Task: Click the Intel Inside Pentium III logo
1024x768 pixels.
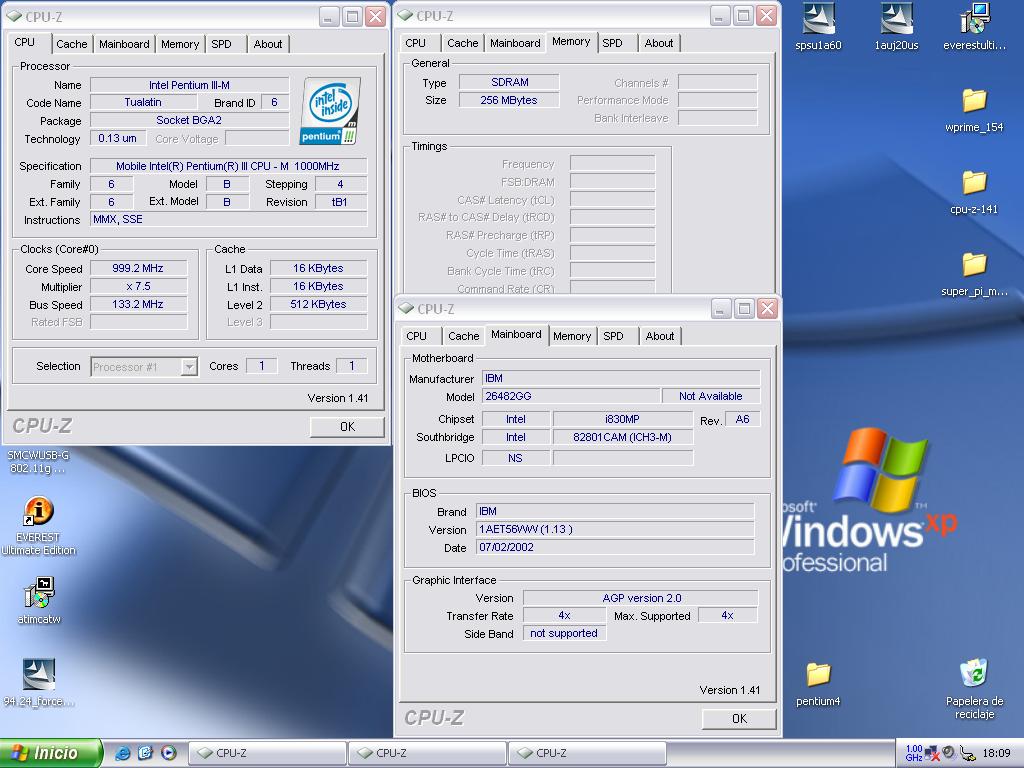Action: (x=330, y=111)
